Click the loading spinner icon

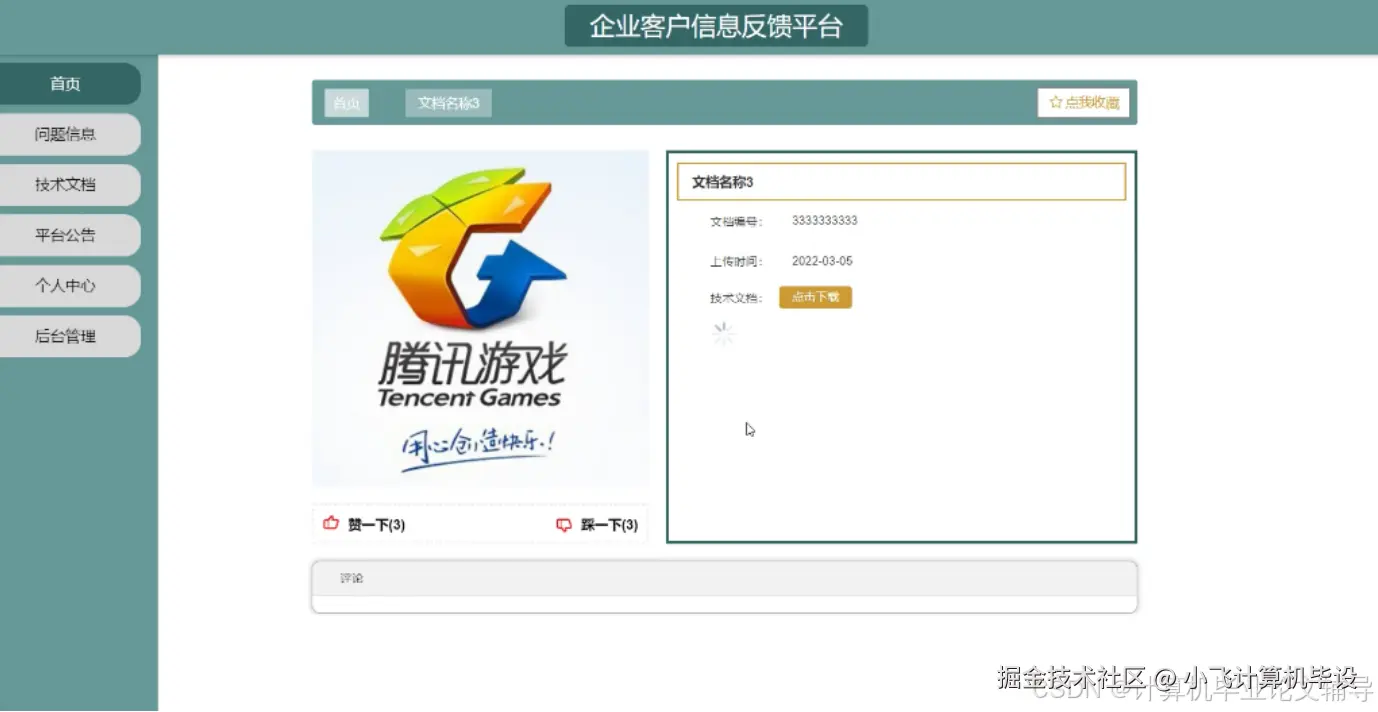click(x=723, y=335)
